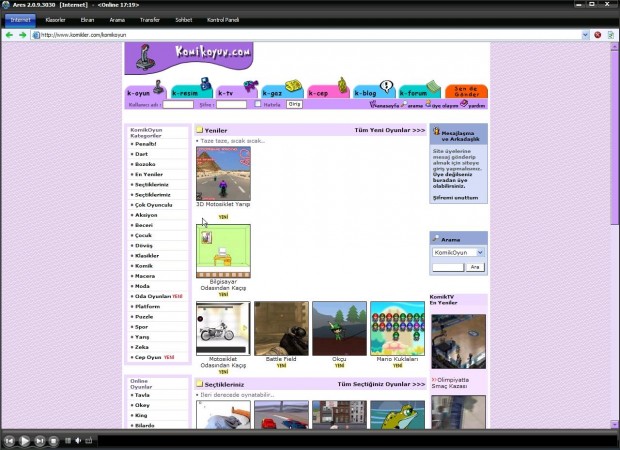Stop page loading with the red icon

pyautogui.click(x=597, y=35)
